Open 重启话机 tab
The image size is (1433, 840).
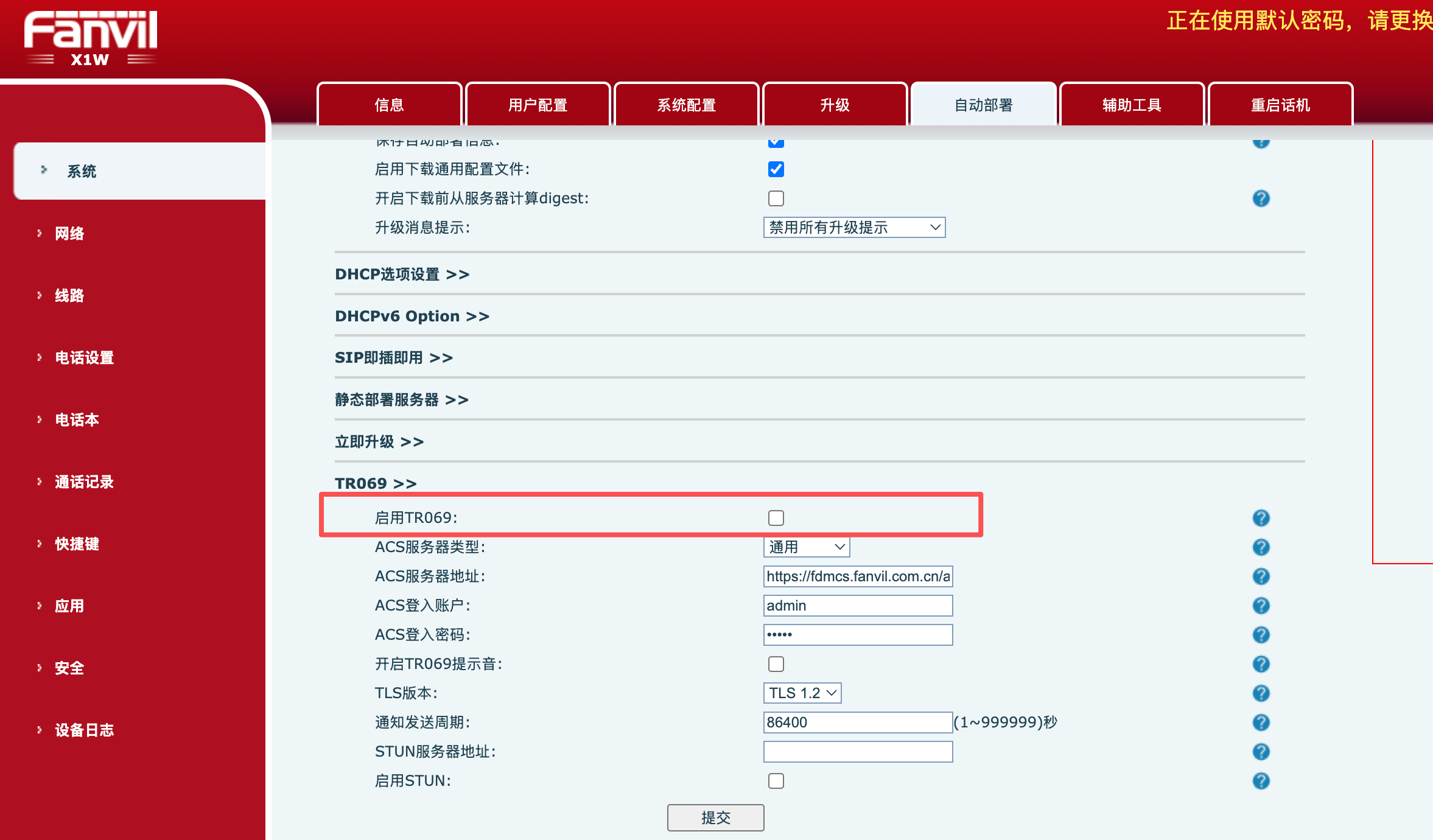tap(1281, 105)
